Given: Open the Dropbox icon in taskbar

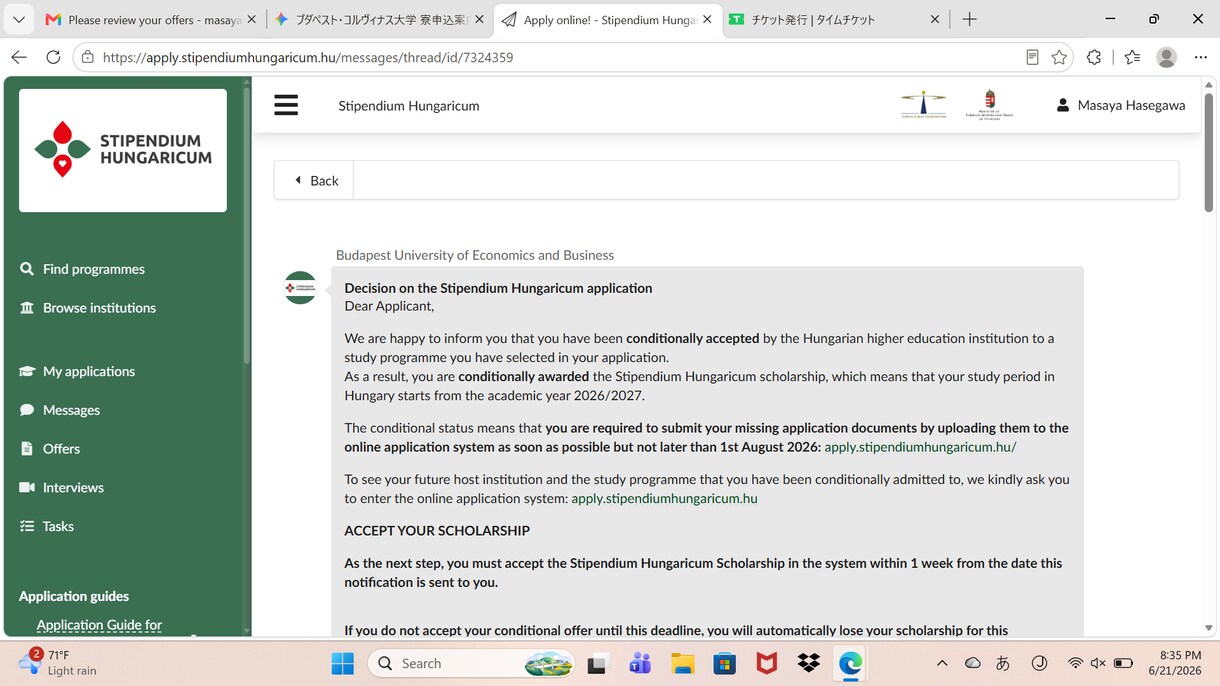Looking at the screenshot, I should click(809, 663).
